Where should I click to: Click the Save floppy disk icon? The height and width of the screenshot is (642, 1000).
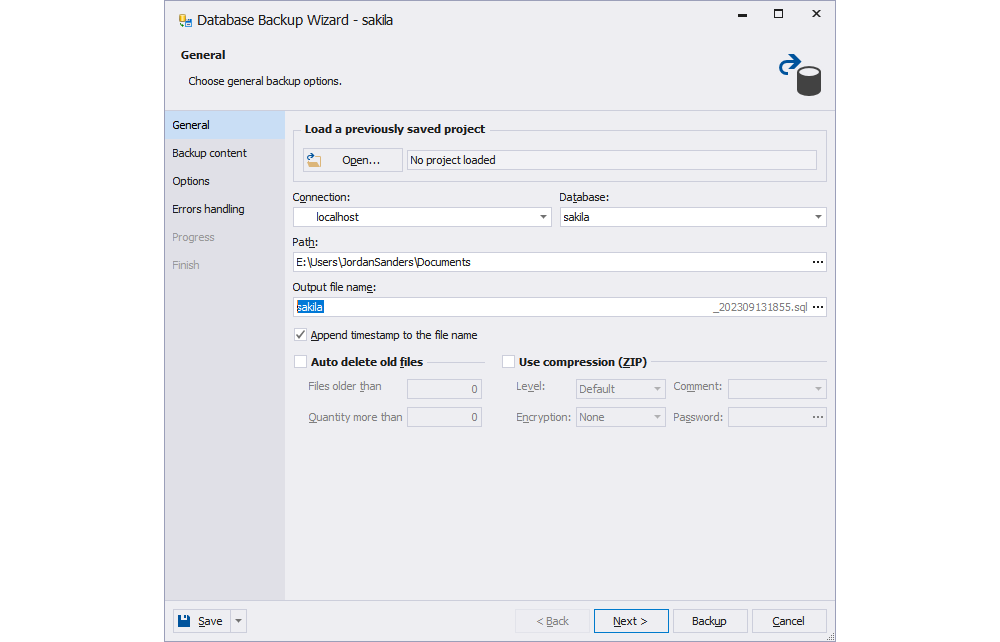tap(184, 620)
